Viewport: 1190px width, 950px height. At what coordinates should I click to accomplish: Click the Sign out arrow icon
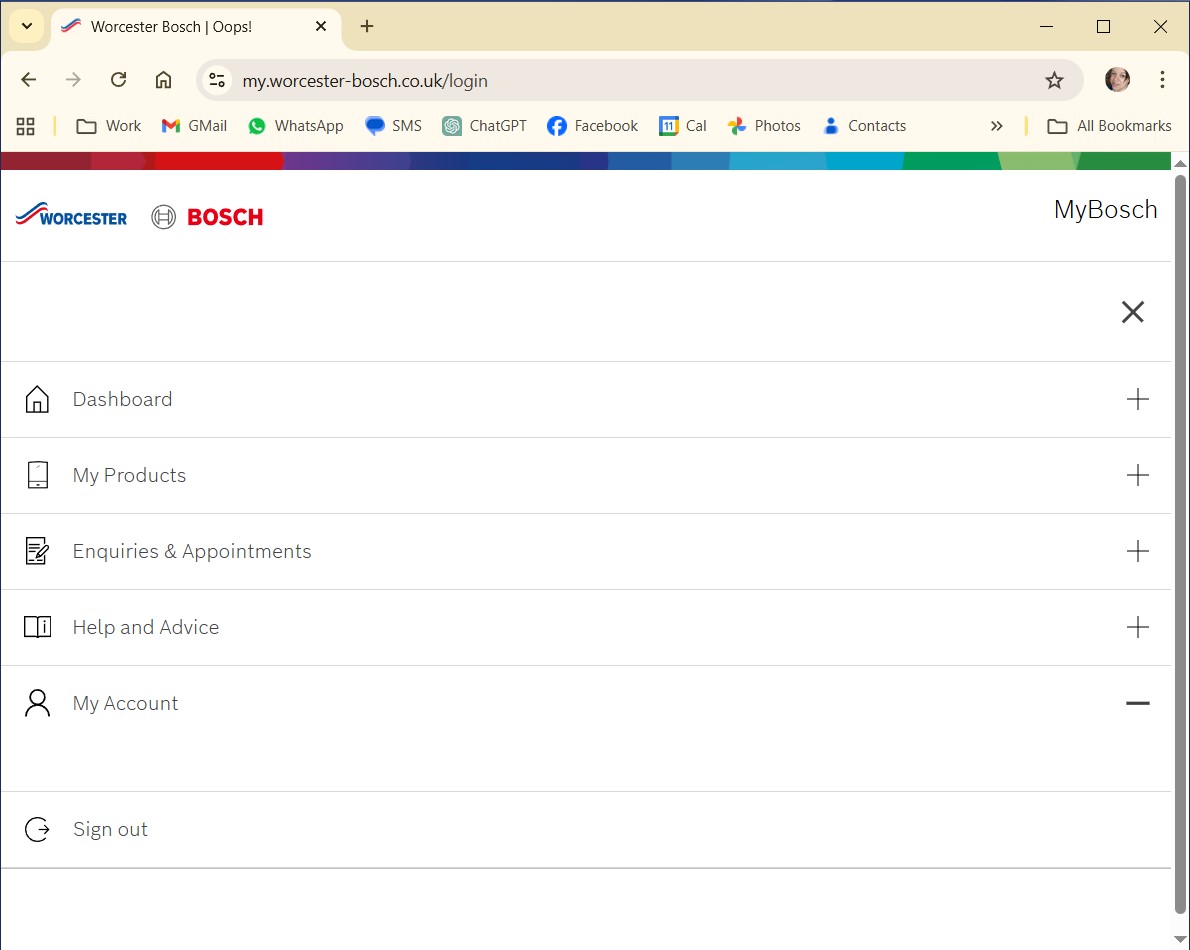[37, 829]
